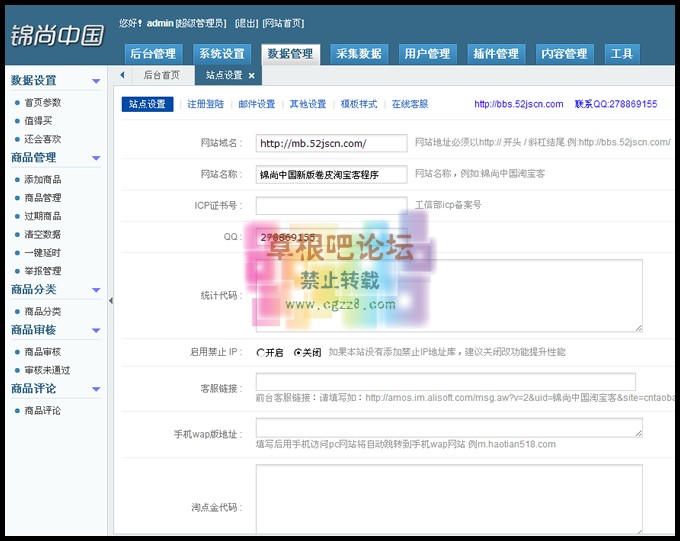Open the http://bbs.52jscn.com link

(x=519, y=104)
